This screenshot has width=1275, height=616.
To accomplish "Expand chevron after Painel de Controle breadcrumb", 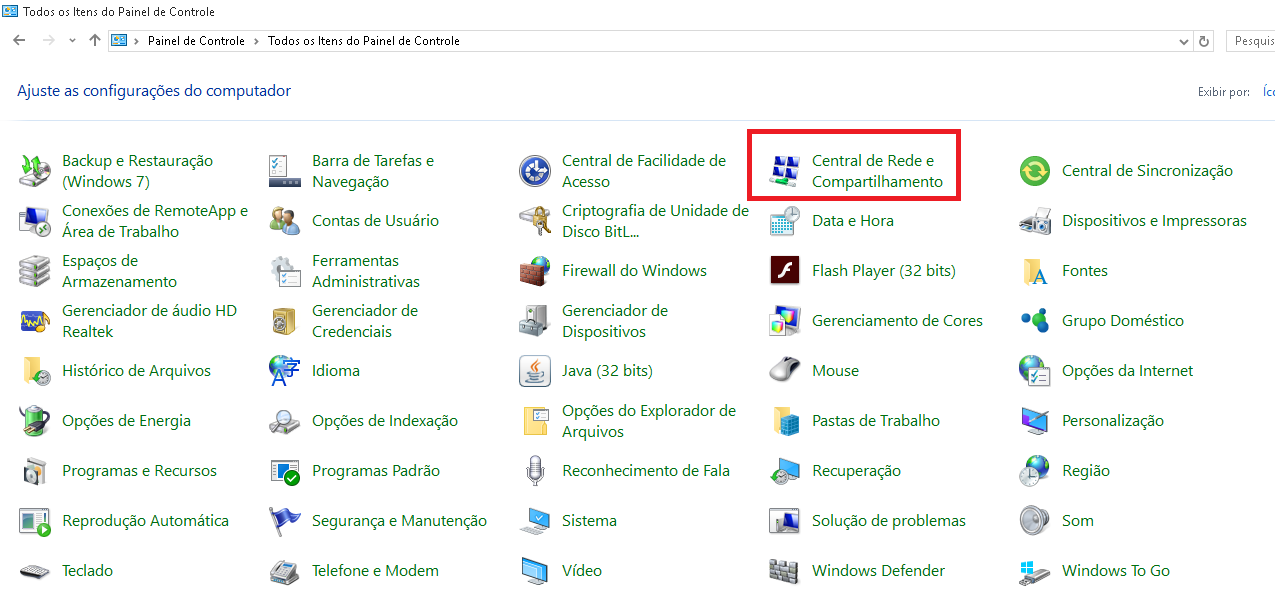I will 257,41.
